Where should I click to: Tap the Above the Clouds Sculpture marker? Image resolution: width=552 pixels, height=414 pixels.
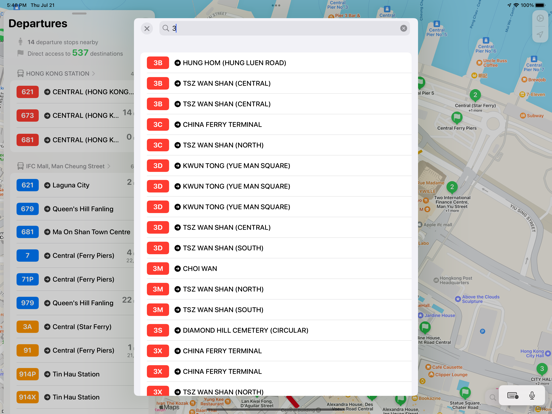(x=458, y=299)
